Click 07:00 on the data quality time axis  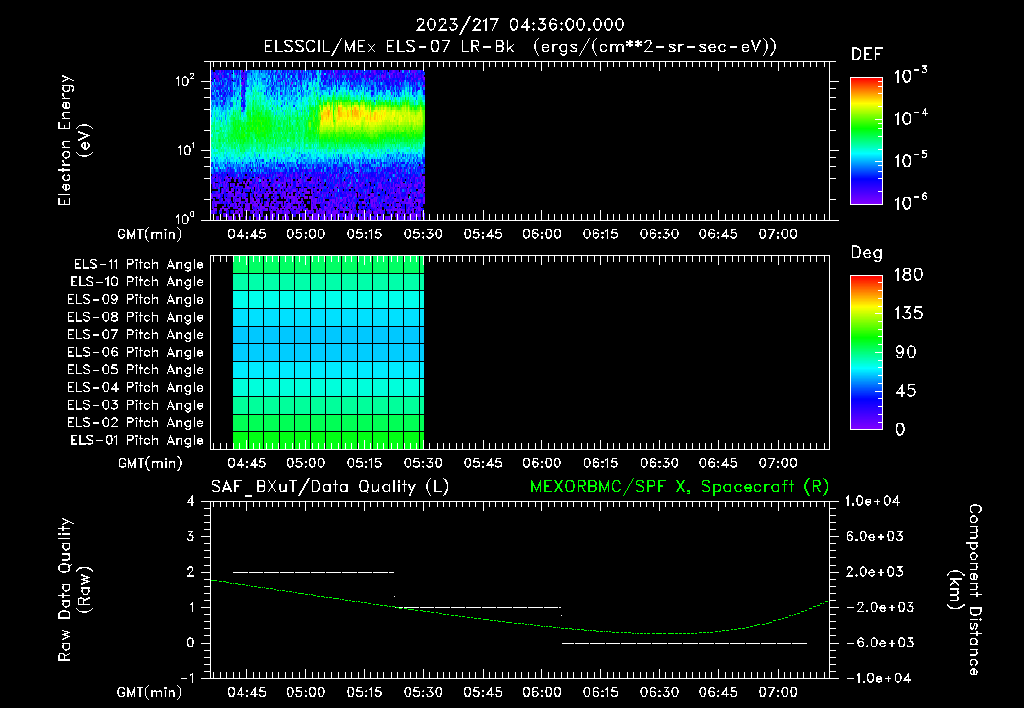(x=778, y=692)
